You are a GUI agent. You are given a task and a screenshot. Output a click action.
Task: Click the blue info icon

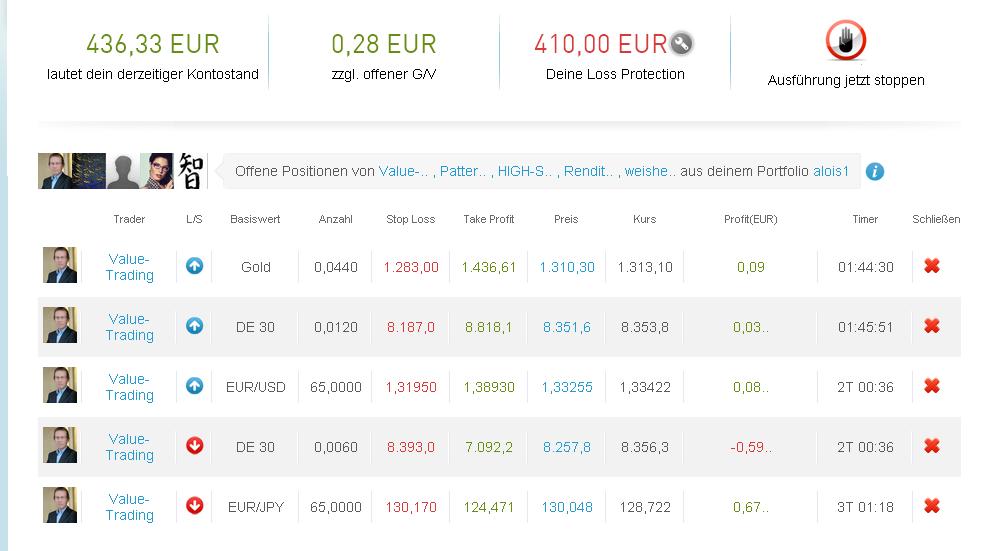(874, 171)
